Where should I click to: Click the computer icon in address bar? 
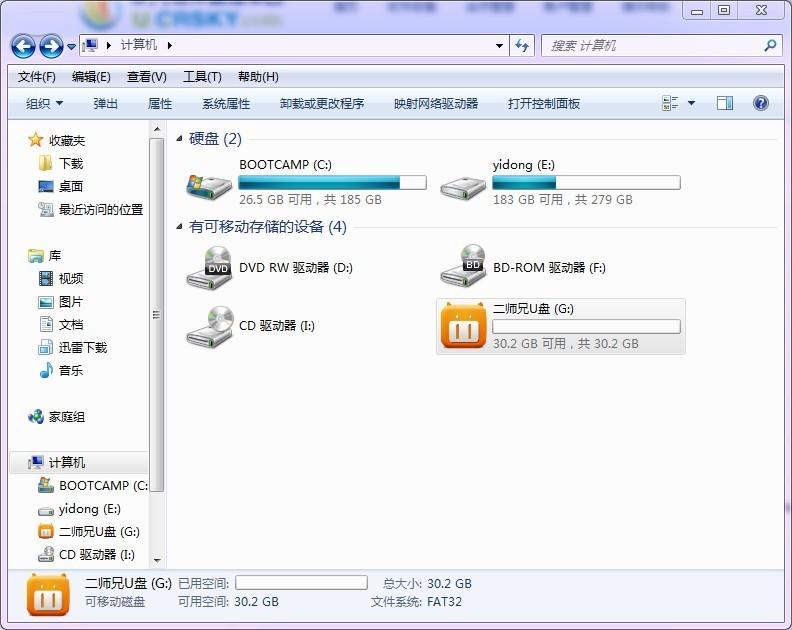tap(90, 45)
